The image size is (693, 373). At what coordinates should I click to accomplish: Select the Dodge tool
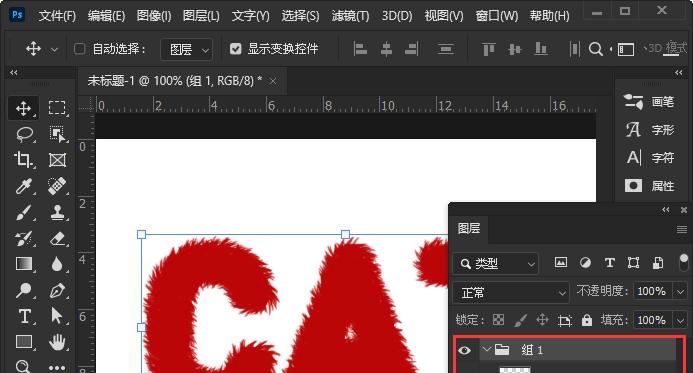coord(24,290)
